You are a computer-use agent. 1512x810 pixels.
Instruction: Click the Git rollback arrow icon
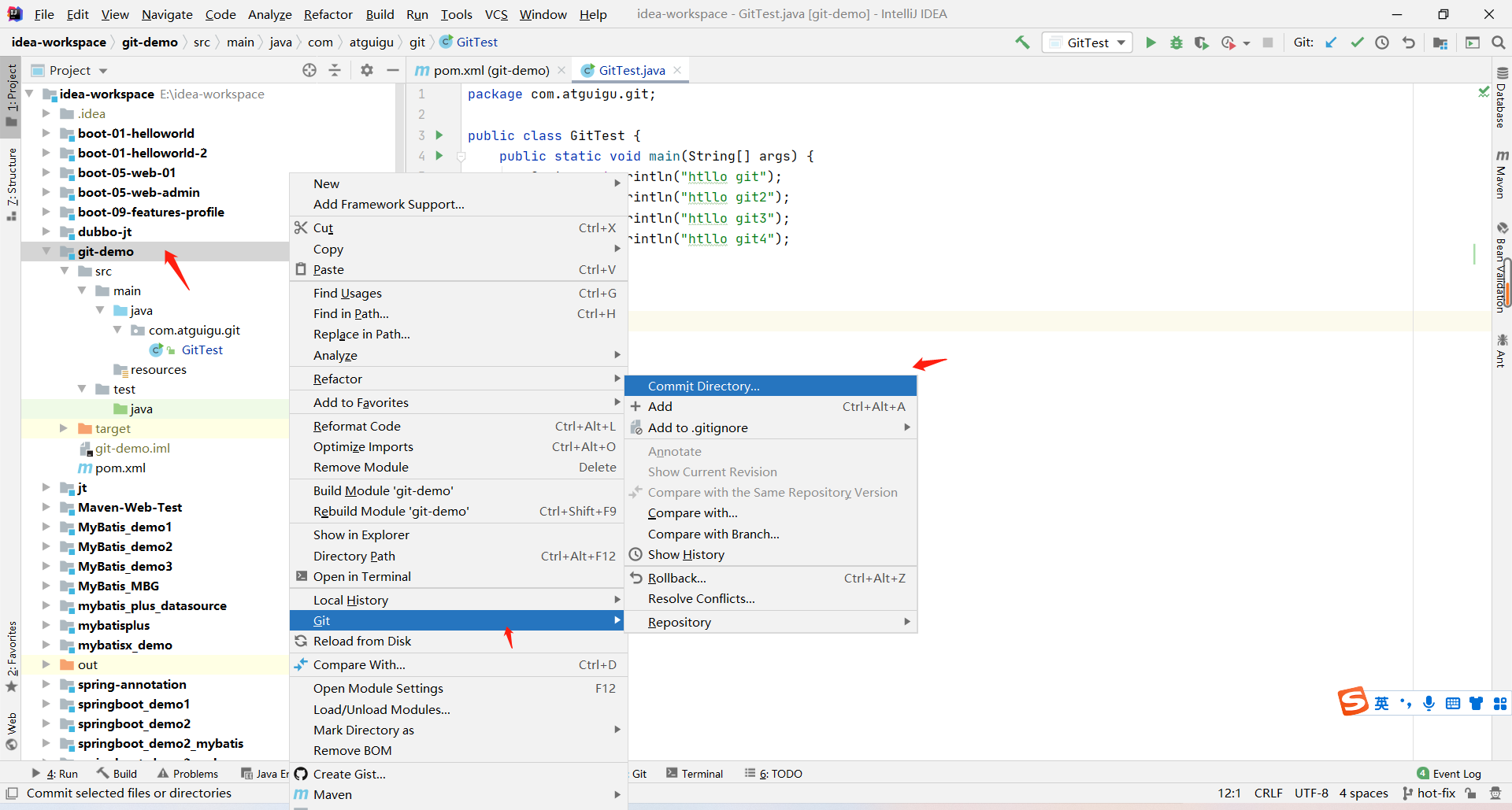pos(1408,43)
